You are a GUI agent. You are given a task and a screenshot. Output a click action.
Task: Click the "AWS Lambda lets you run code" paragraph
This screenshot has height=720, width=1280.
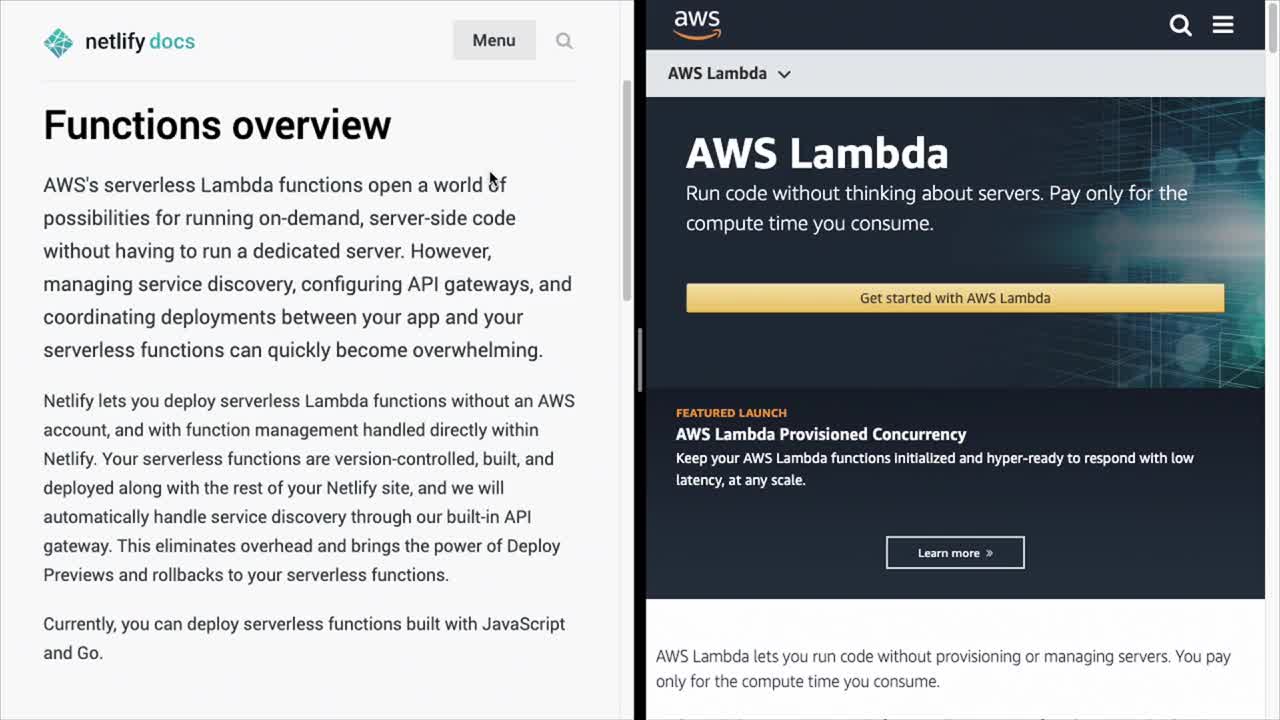pyautogui.click(x=943, y=669)
